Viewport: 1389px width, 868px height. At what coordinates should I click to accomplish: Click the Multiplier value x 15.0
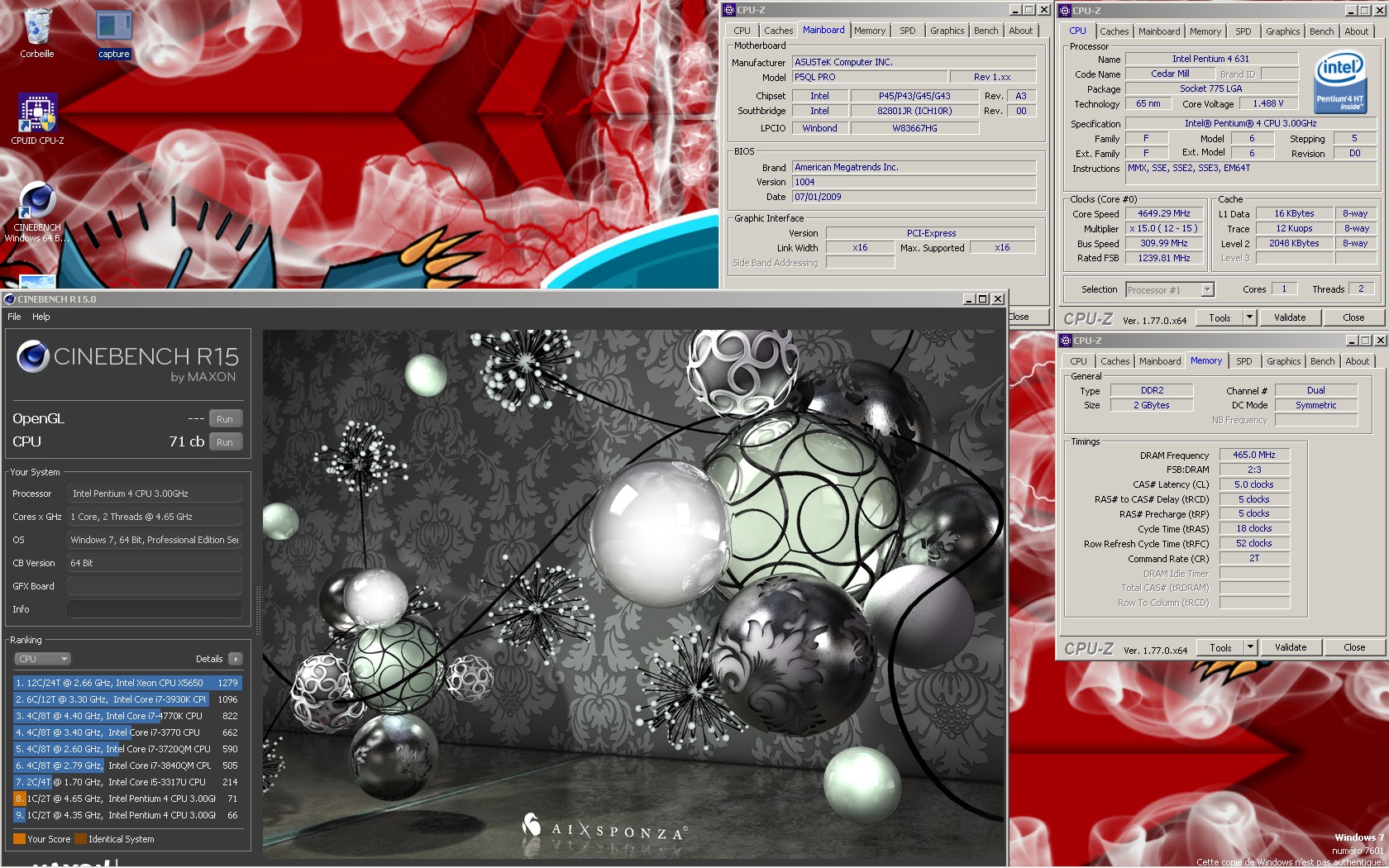pos(1163,228)
